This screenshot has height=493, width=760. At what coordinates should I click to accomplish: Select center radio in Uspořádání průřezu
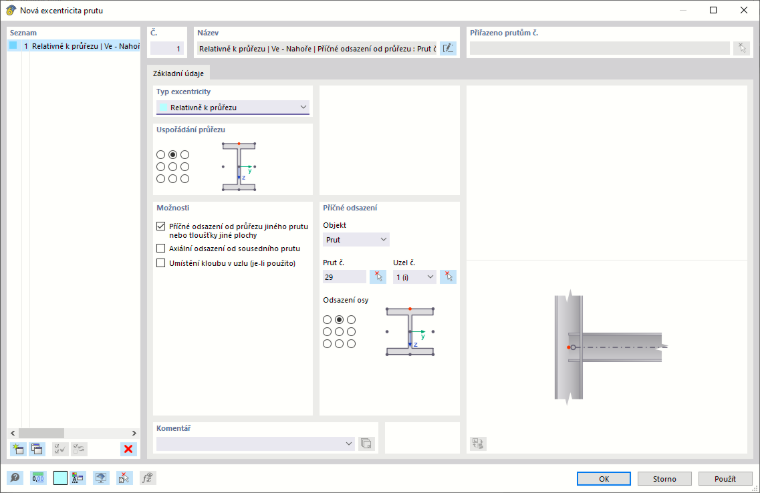tap(173, 167)
